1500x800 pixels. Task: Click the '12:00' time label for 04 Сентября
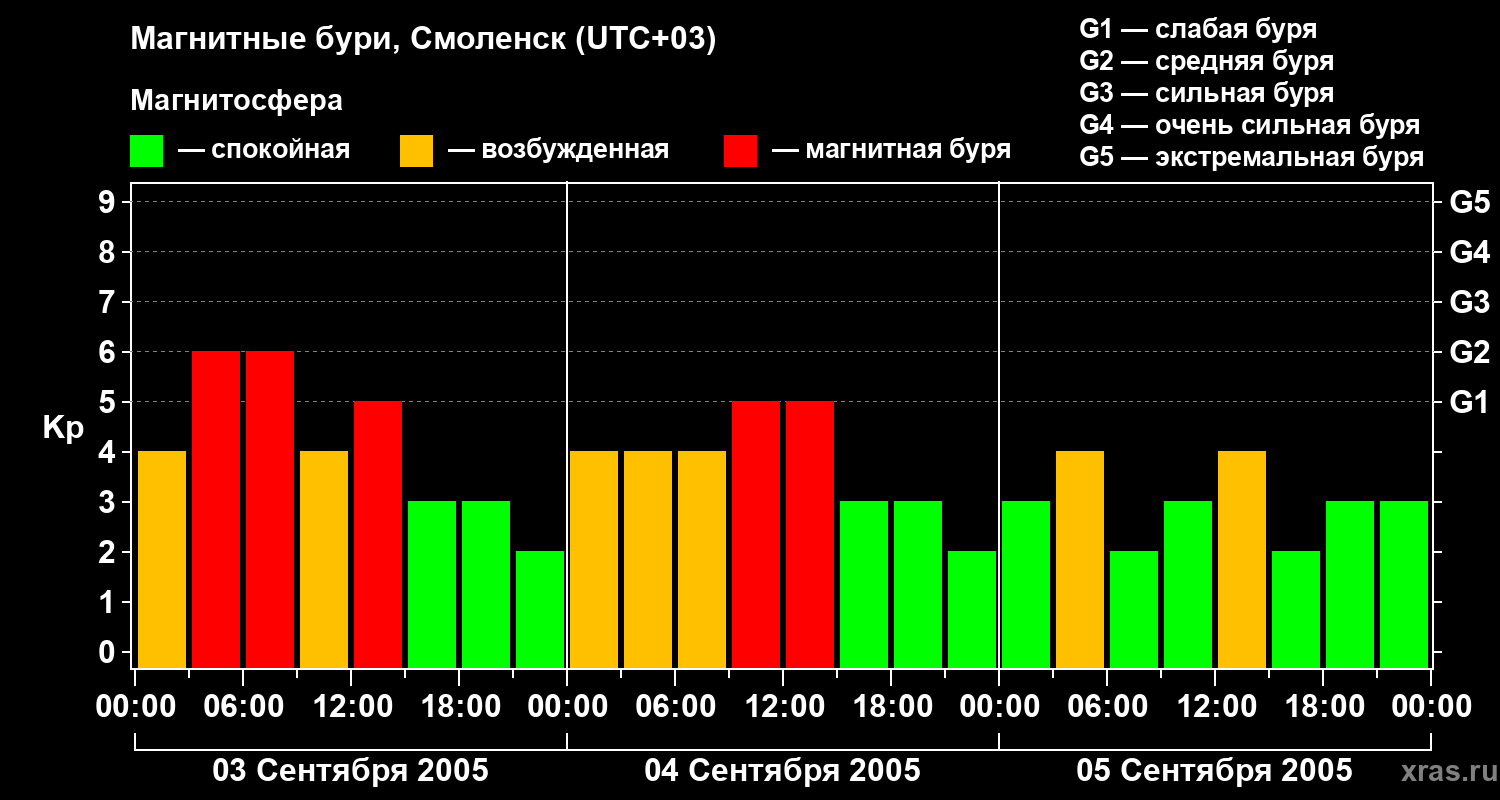coord(783,707)
